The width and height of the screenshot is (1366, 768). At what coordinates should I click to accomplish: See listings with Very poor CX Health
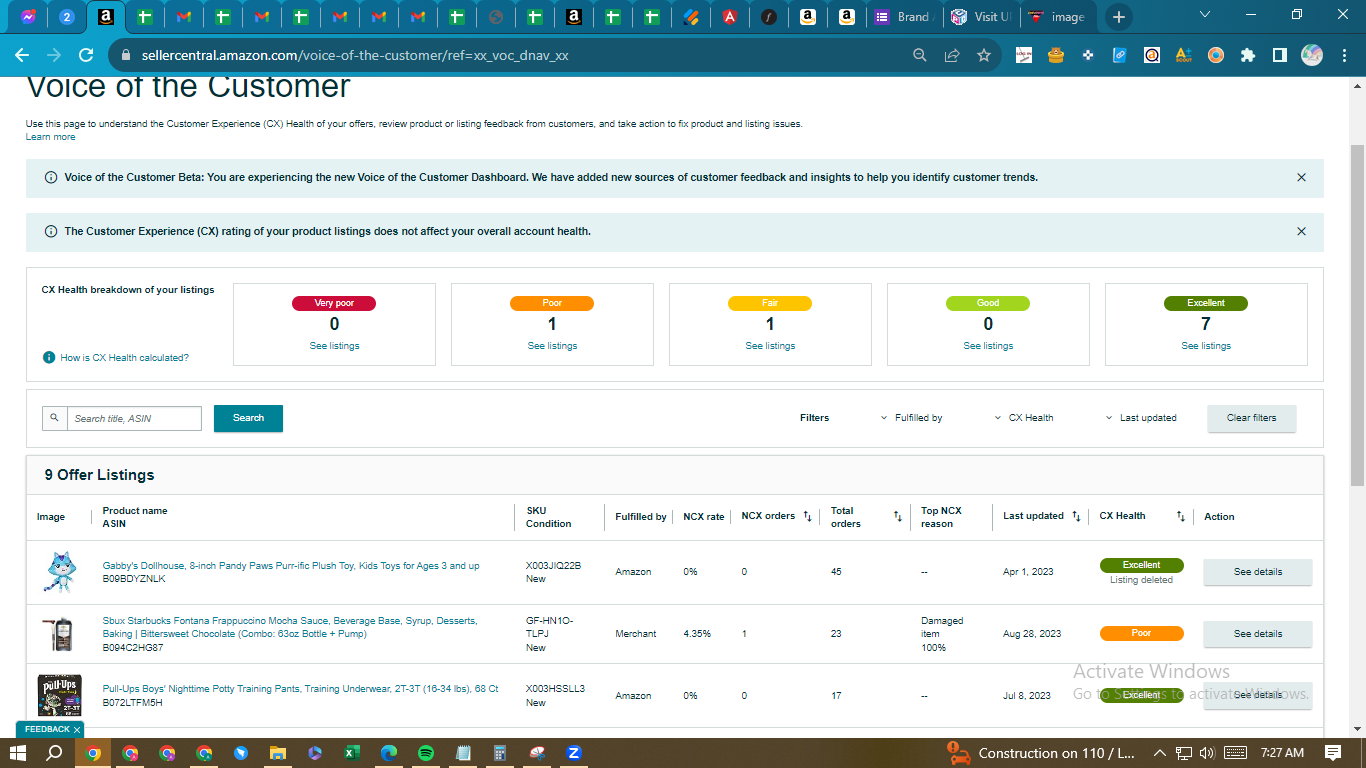coord(334,346)
